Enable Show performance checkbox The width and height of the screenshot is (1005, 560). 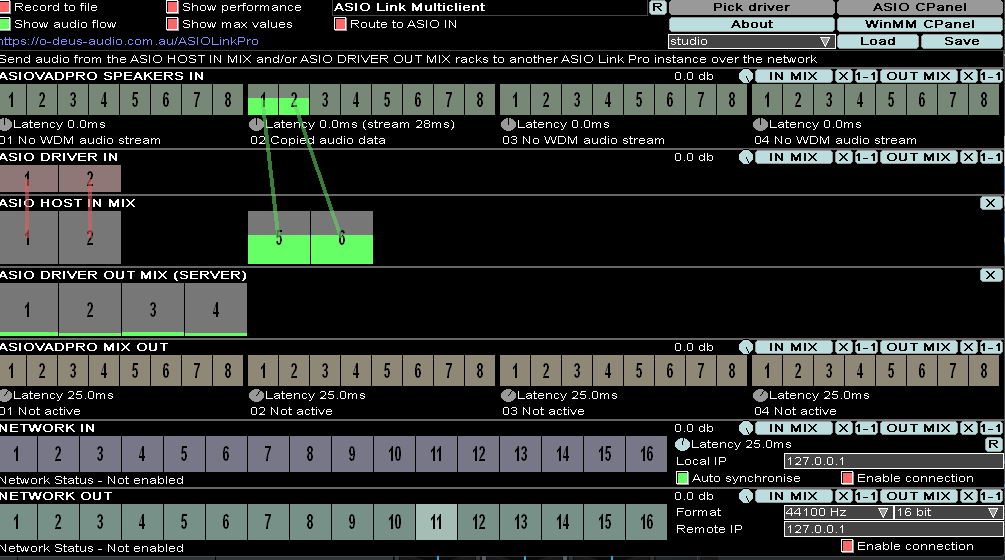click(172, 7)
